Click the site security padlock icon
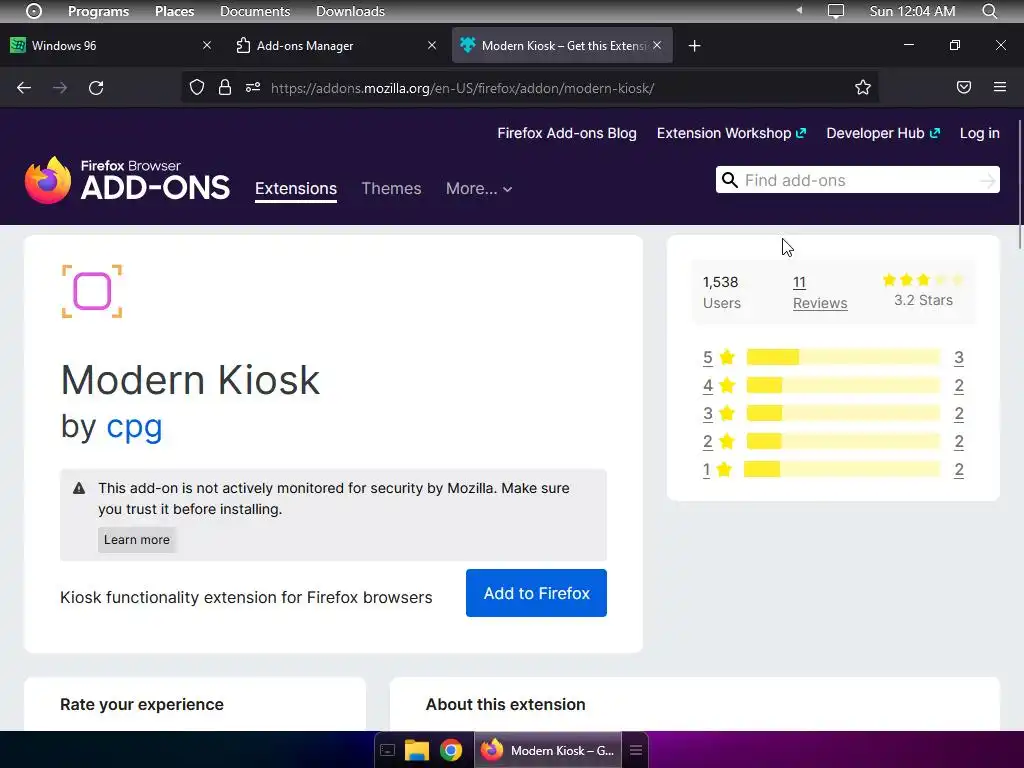Image resolution: width=1024 pixels, height=768 pixels. pyautogui.click(x=225, y=88)
